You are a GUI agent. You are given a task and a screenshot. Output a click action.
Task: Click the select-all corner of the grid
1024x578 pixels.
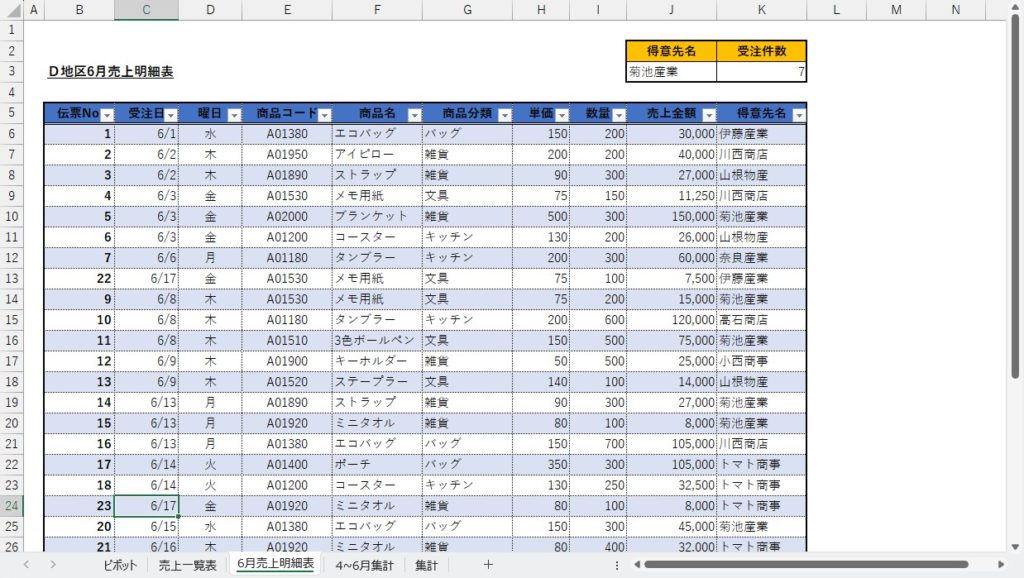click(x=10, y=10)
